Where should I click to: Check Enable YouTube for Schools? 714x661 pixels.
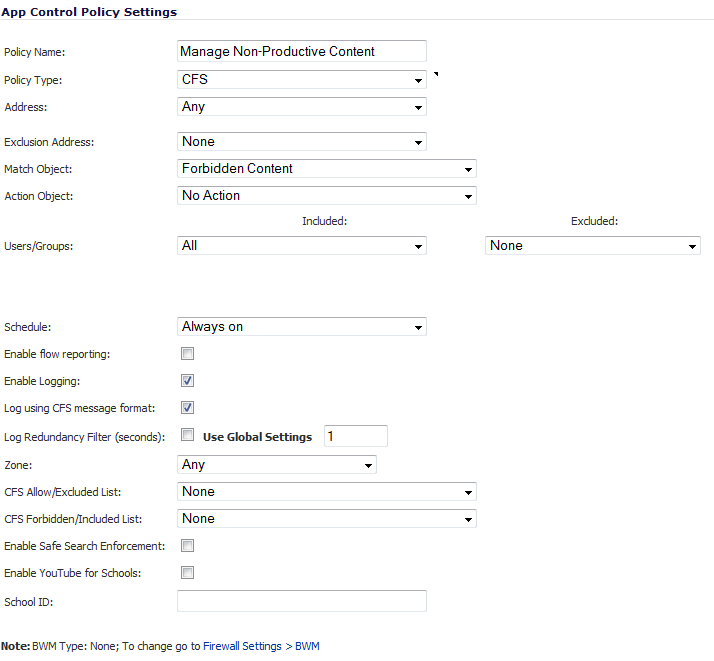[187, 572]
